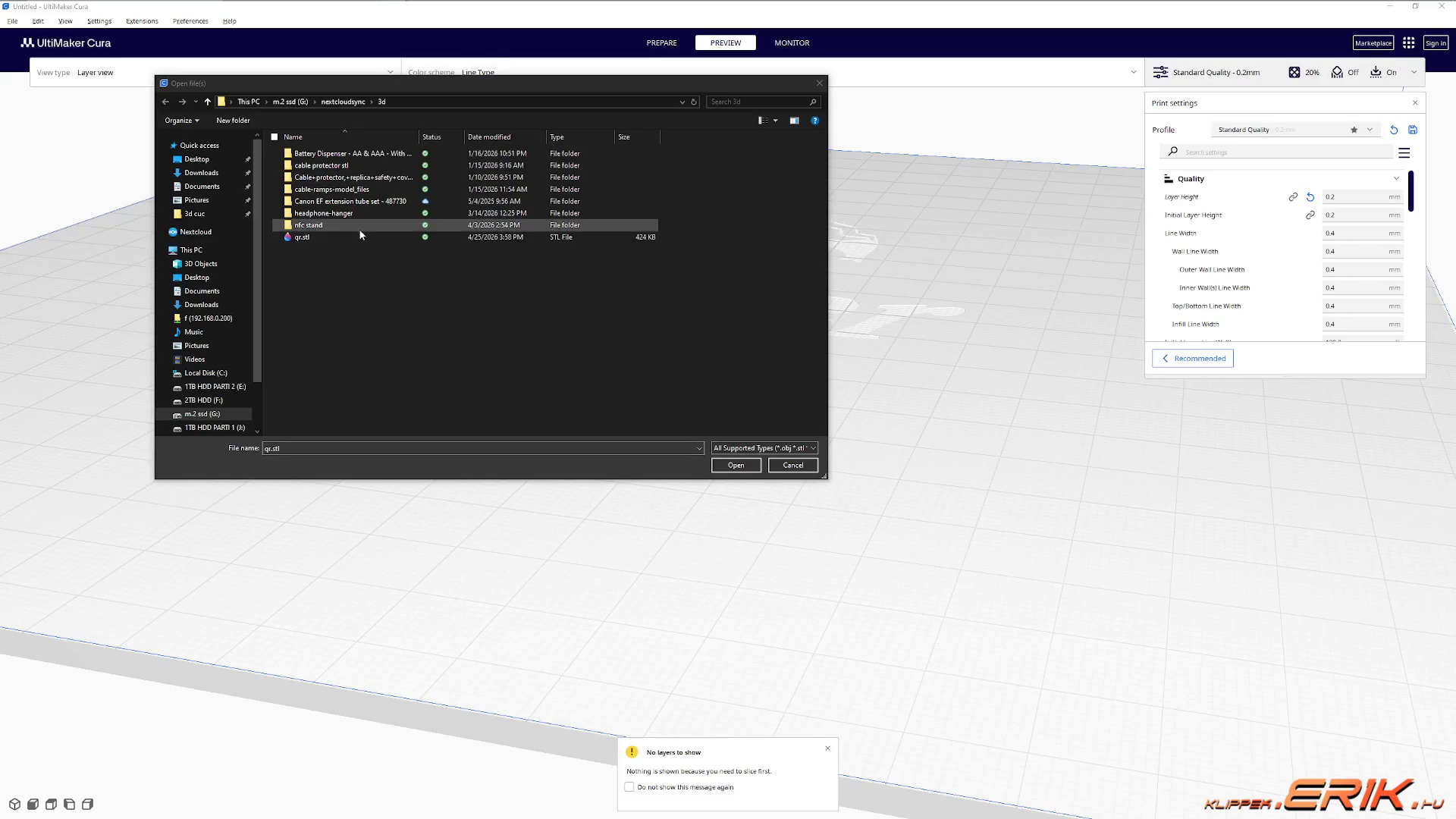Screen dimensions: 1456x819
Task: Click the profile reset arrow icon
Action: [x=1393, y=130]
